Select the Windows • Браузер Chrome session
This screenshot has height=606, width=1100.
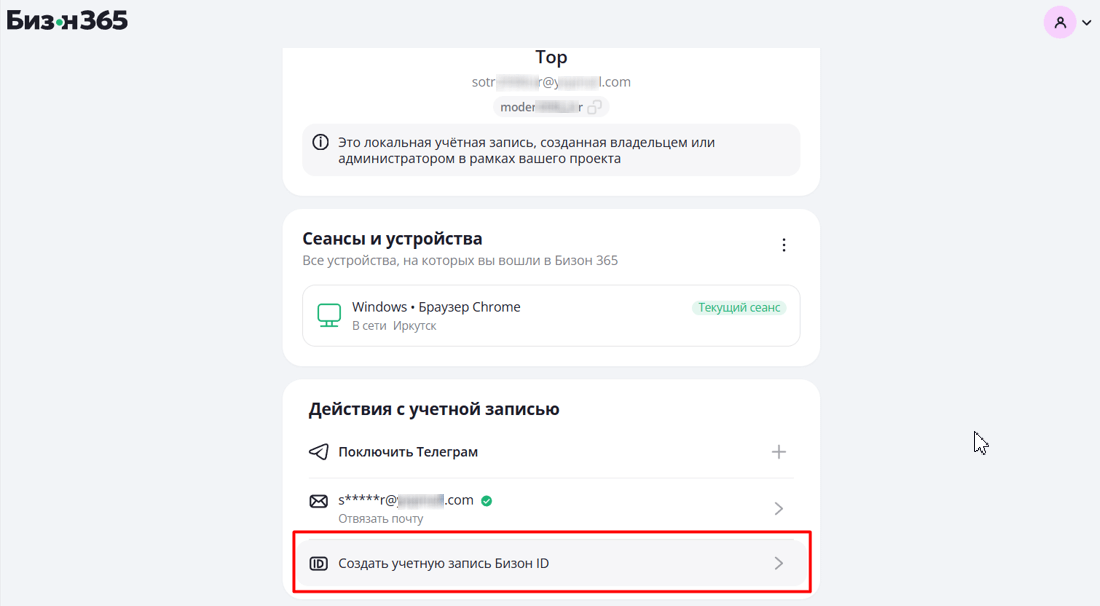(x=436, y=307)
